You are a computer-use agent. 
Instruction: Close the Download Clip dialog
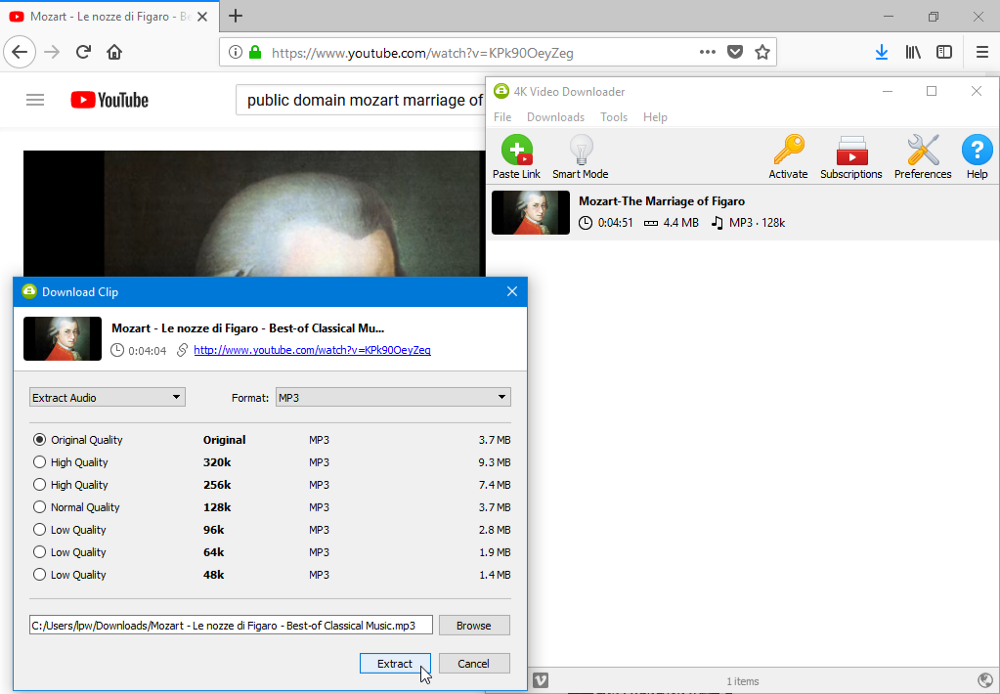click(x=511, y=292)
